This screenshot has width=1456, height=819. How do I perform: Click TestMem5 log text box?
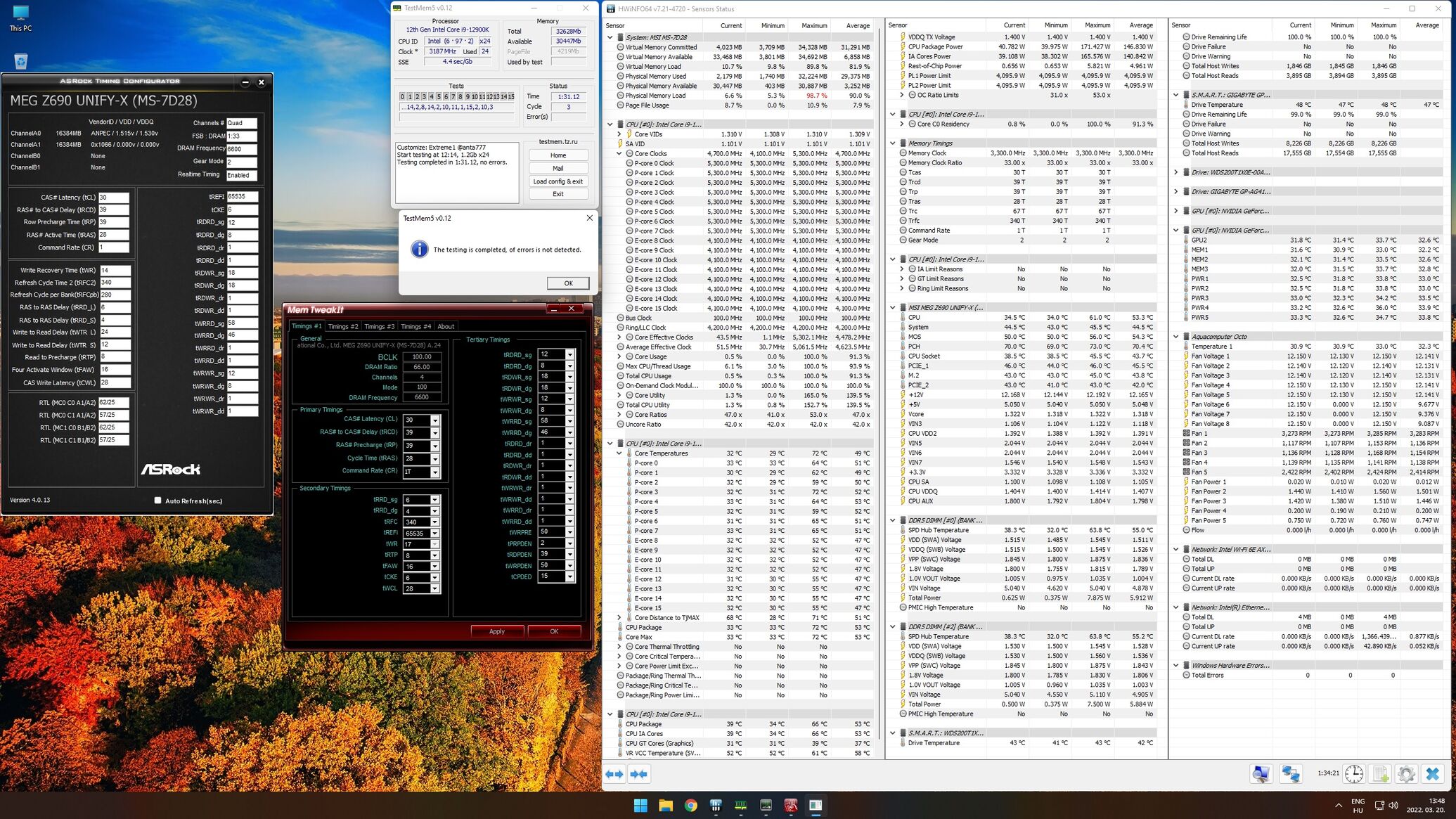click(x=457, y=173)
